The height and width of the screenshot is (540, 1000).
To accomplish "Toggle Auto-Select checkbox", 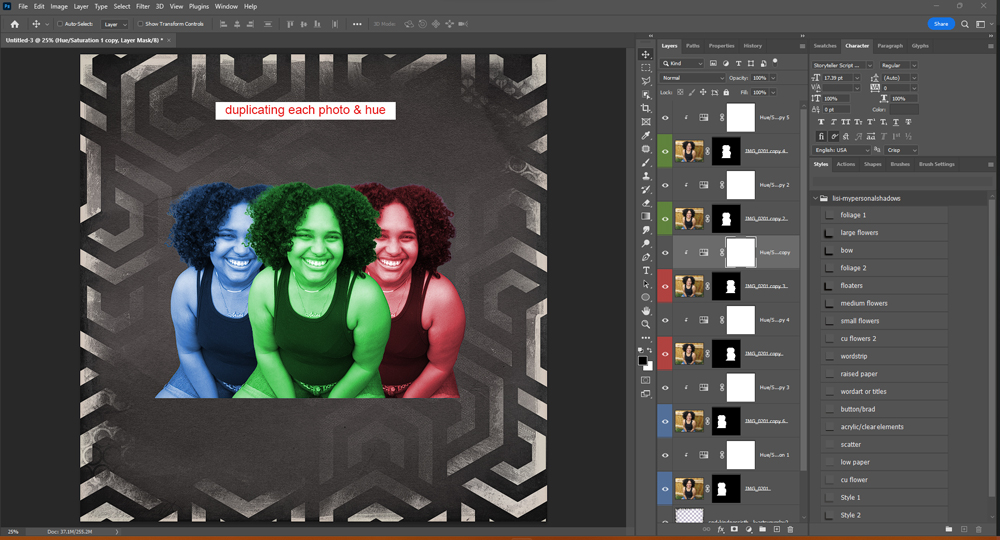I will pyautogui.click(x=60, y=24).
